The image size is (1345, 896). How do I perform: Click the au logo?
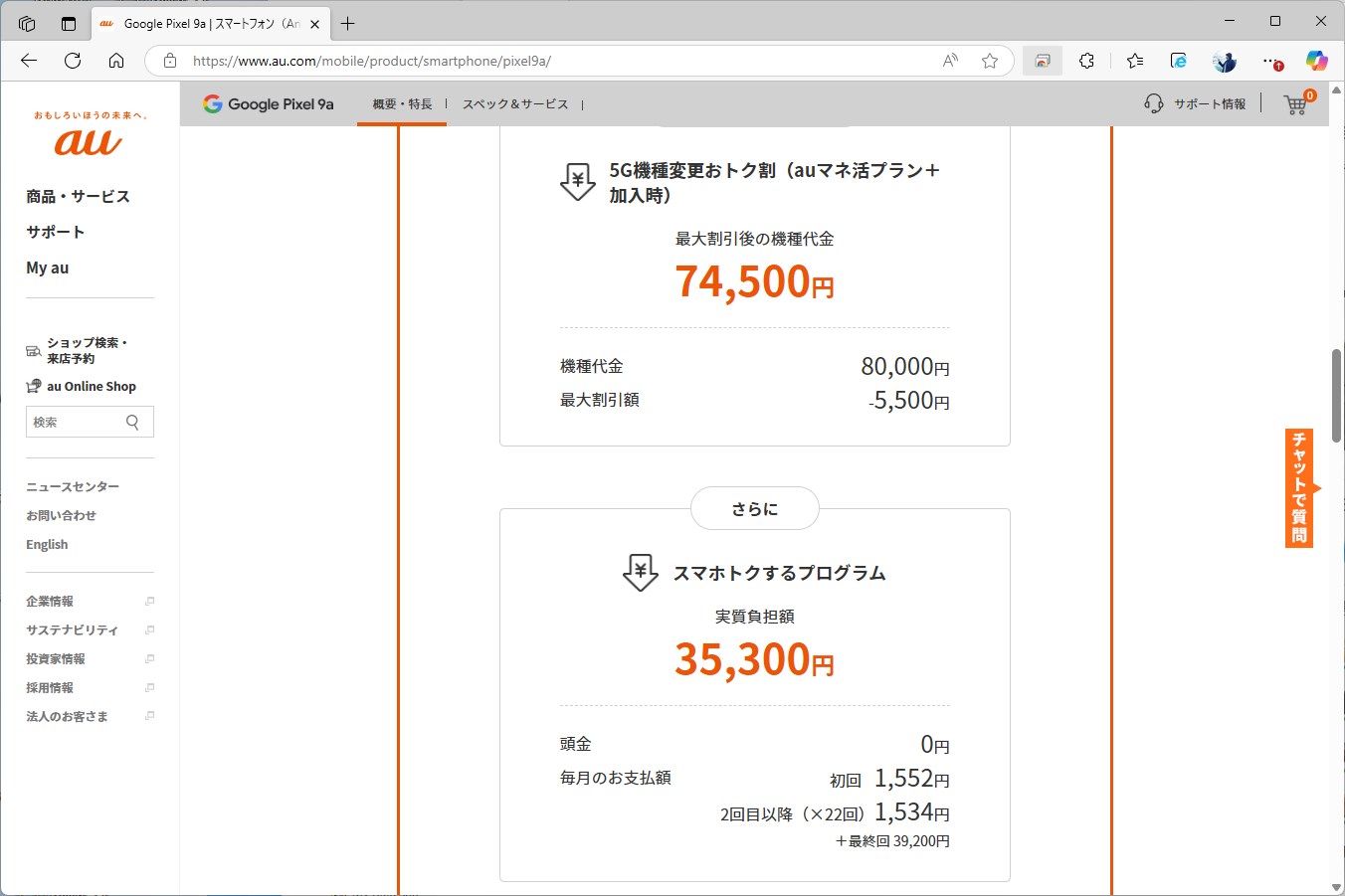pyautogui.click(x=89, y=142)
